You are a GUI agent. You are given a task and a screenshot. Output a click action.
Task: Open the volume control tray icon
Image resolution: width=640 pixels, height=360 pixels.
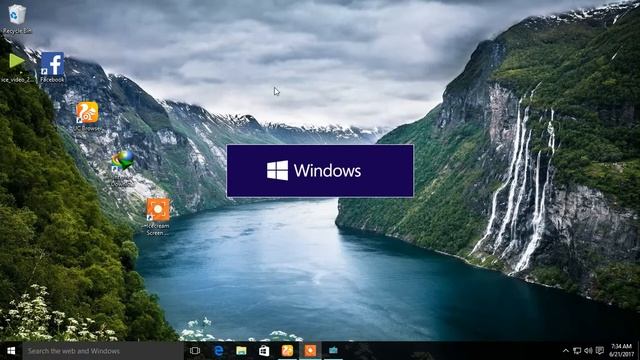[588, 351]
